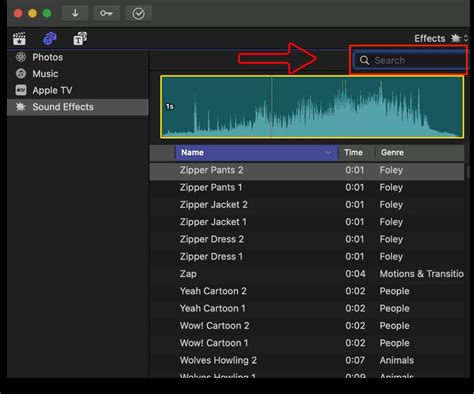The image size is (474, 394).
Task: Click the Music note icon
Action: click(x=21, y=73)
